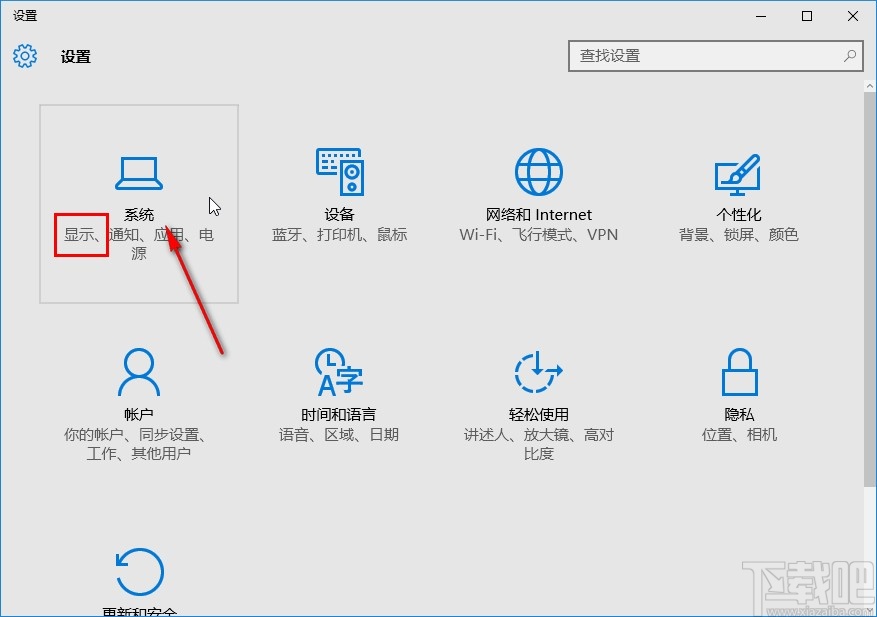Open the Devices (设备) settings icon
Image resolution: width=877 pixels, height=617 pixels.
pyautogui.click(x=339, y=170)
